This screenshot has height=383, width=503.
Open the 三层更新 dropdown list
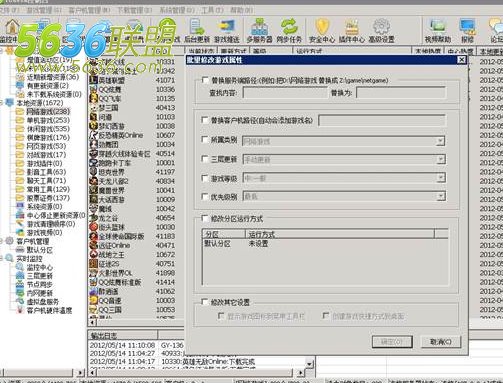tap(440, 159)
